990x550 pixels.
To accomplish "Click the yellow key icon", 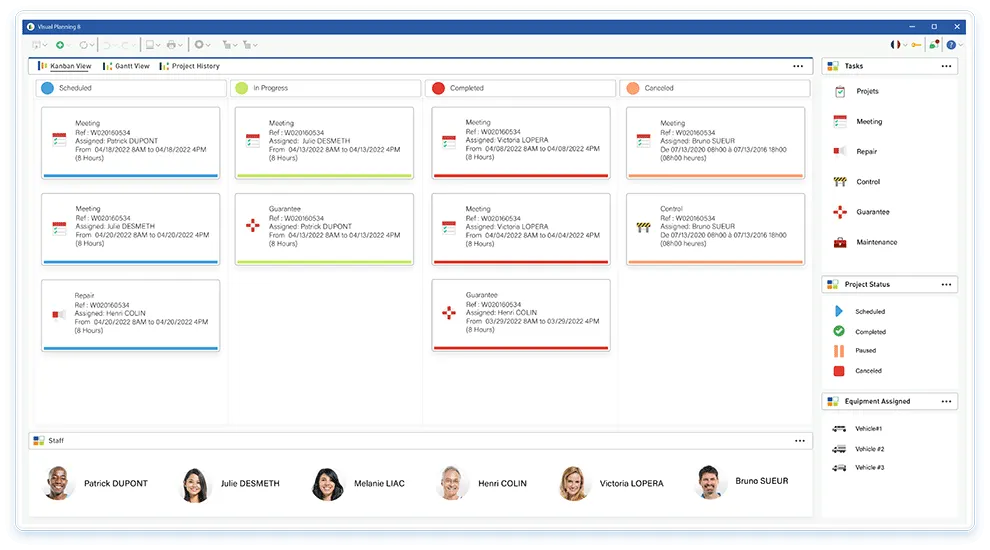I will tap(916, 45).
